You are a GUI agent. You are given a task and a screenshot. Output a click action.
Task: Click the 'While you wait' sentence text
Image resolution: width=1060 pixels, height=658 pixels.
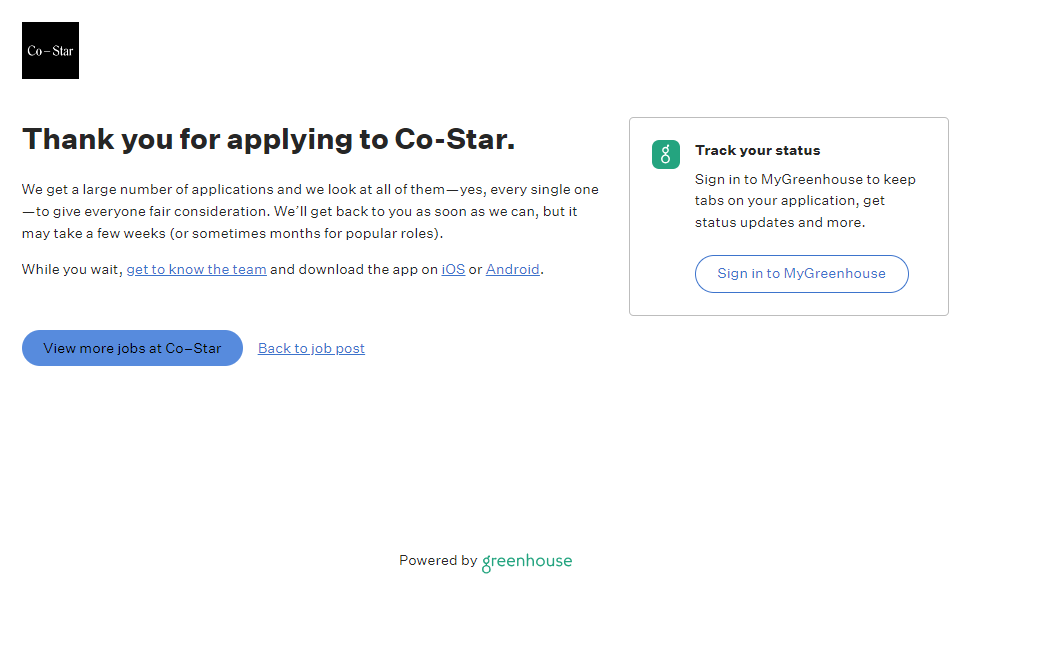pos(72,269)
